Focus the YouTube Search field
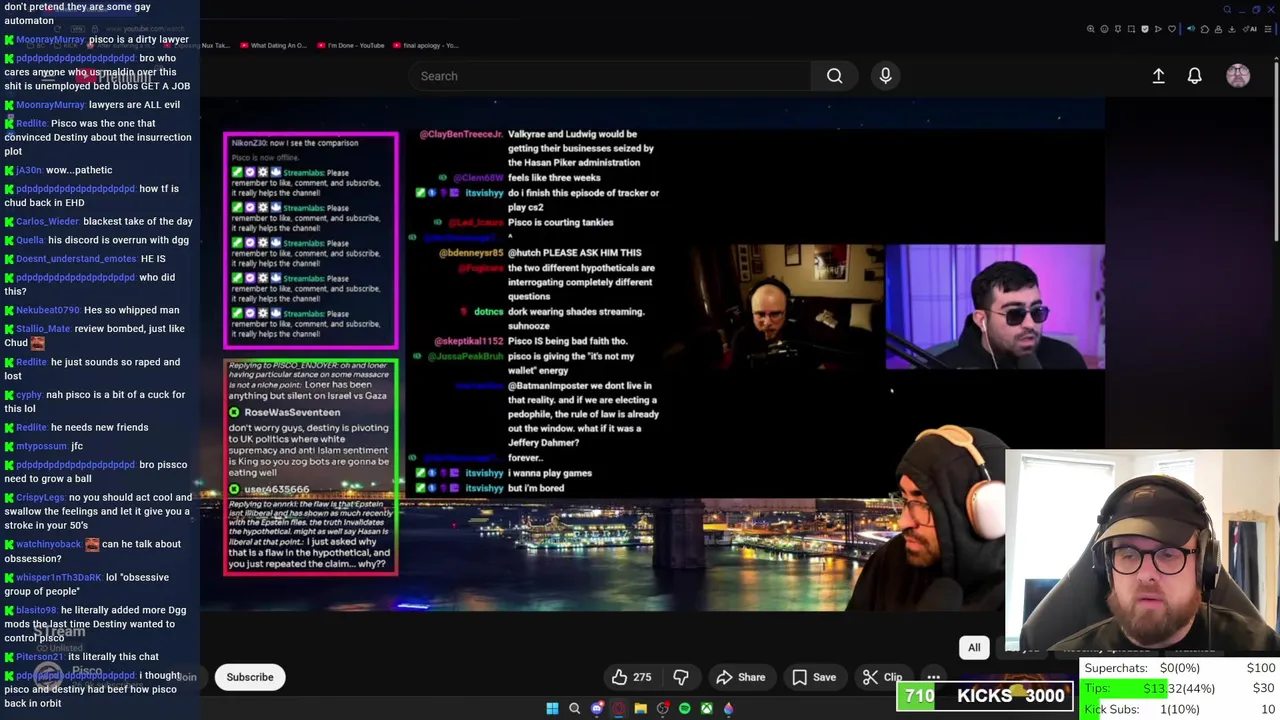Viewport: 1280px width, 720px height. pos(610,76)
